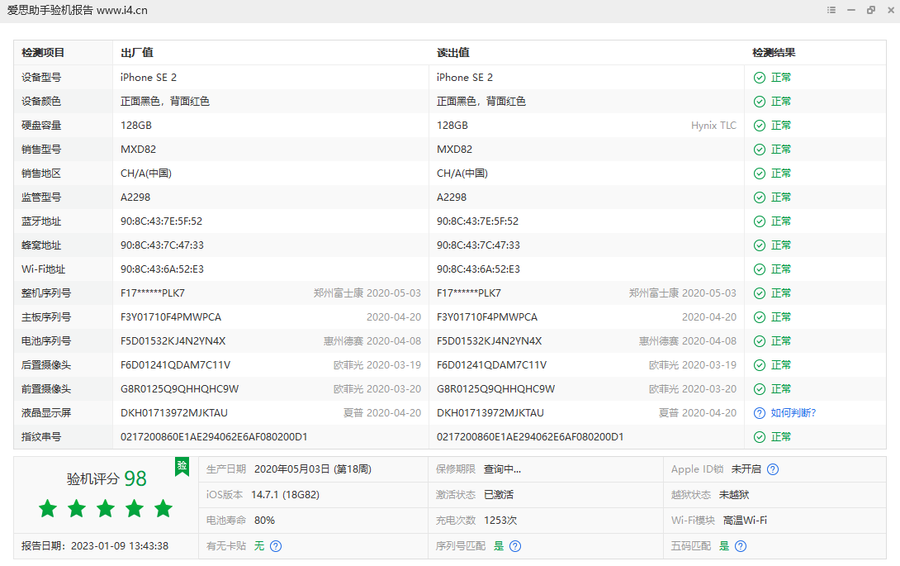Click the first green rating star
Viewport: 900px width, 566px height.
click(x=48, y=509)
